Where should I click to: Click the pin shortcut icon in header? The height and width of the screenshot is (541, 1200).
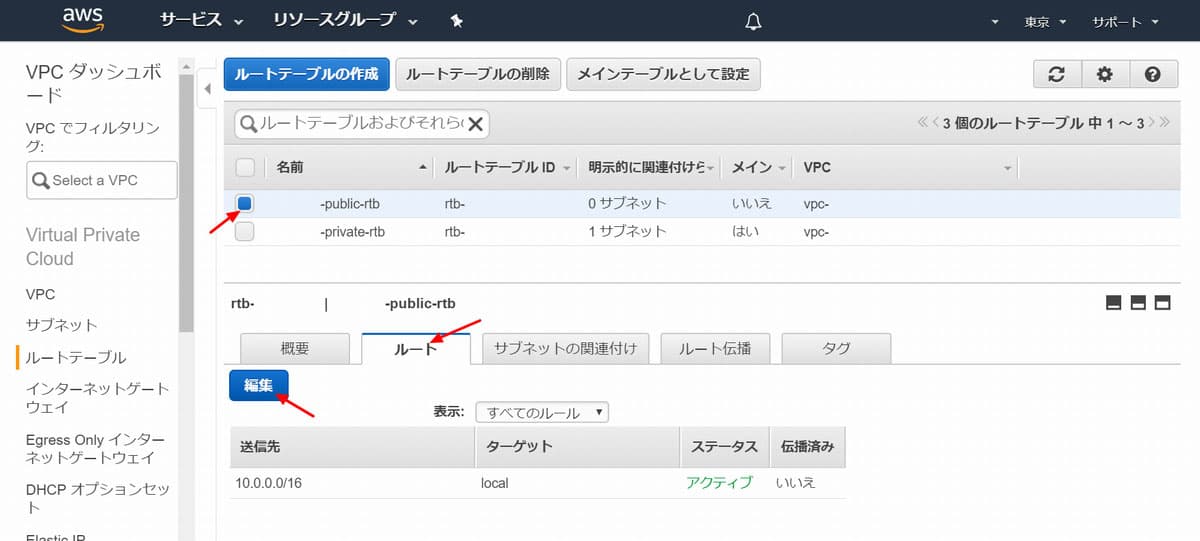click(456, 21)
